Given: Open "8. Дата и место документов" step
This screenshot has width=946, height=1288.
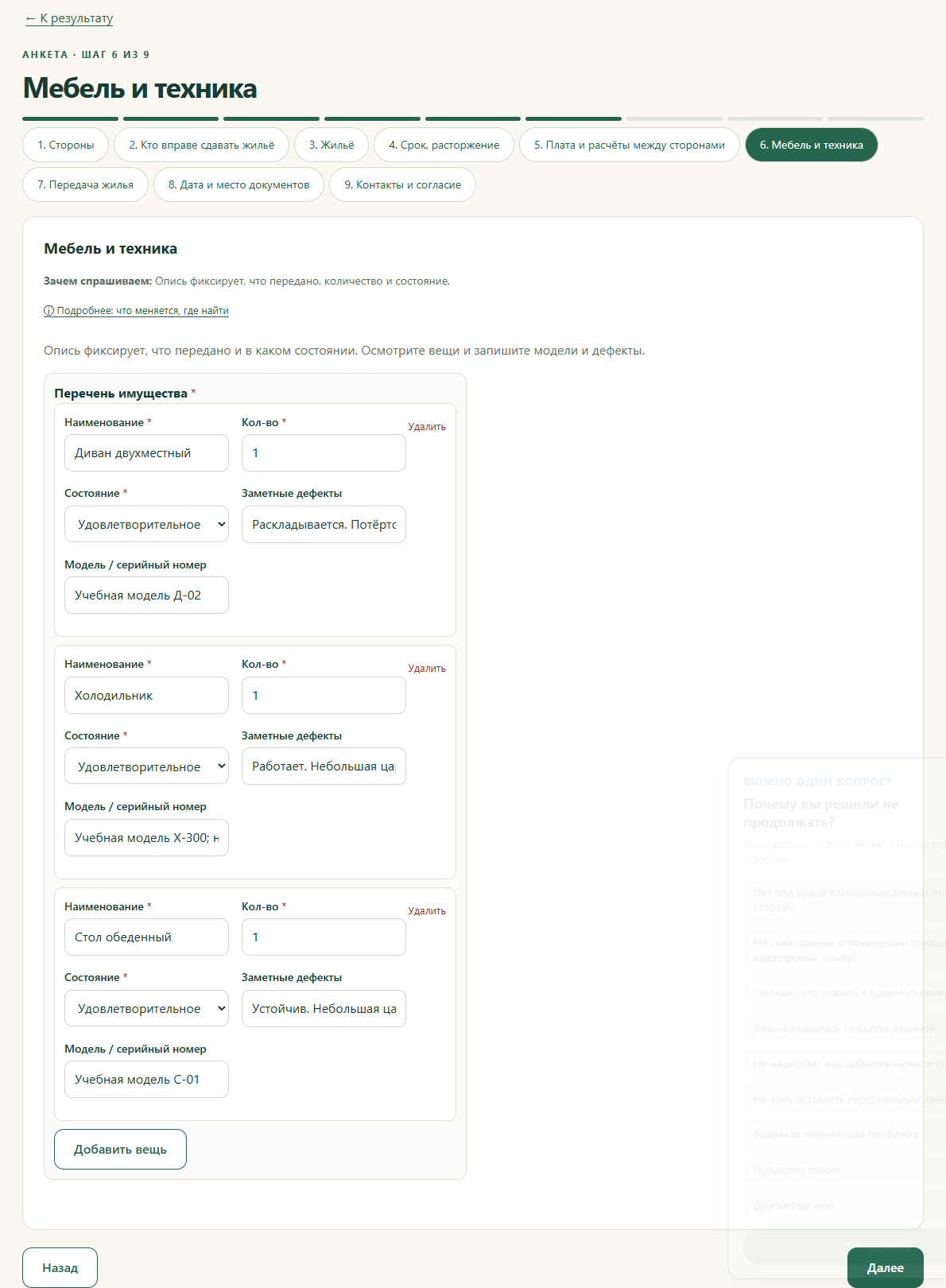Looking at the screenshot, I should coord(239,184).
